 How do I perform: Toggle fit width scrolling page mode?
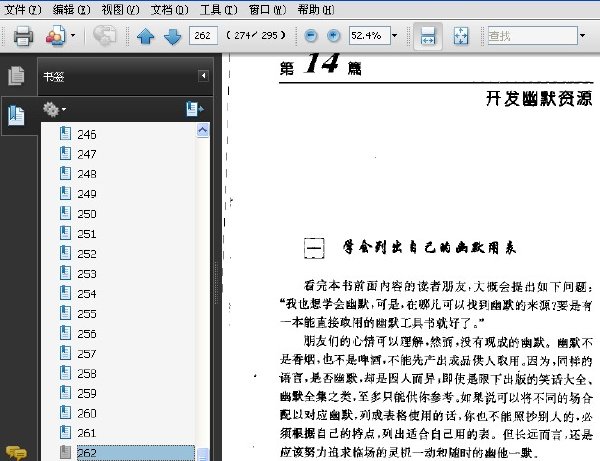pos(428,36)
